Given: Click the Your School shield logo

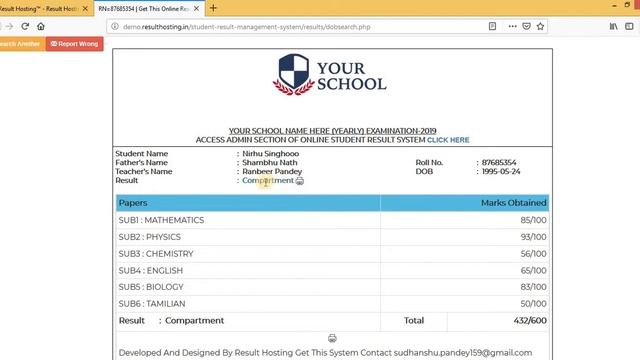Looking at the screenshot, I should tap(293, 75).
